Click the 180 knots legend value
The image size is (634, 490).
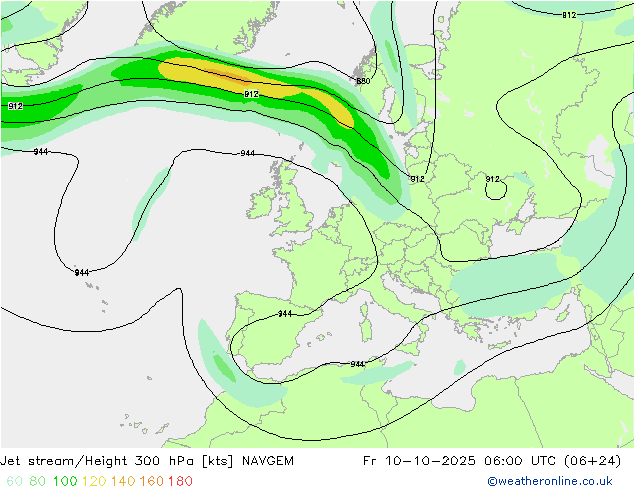click(x=180, y=481)
